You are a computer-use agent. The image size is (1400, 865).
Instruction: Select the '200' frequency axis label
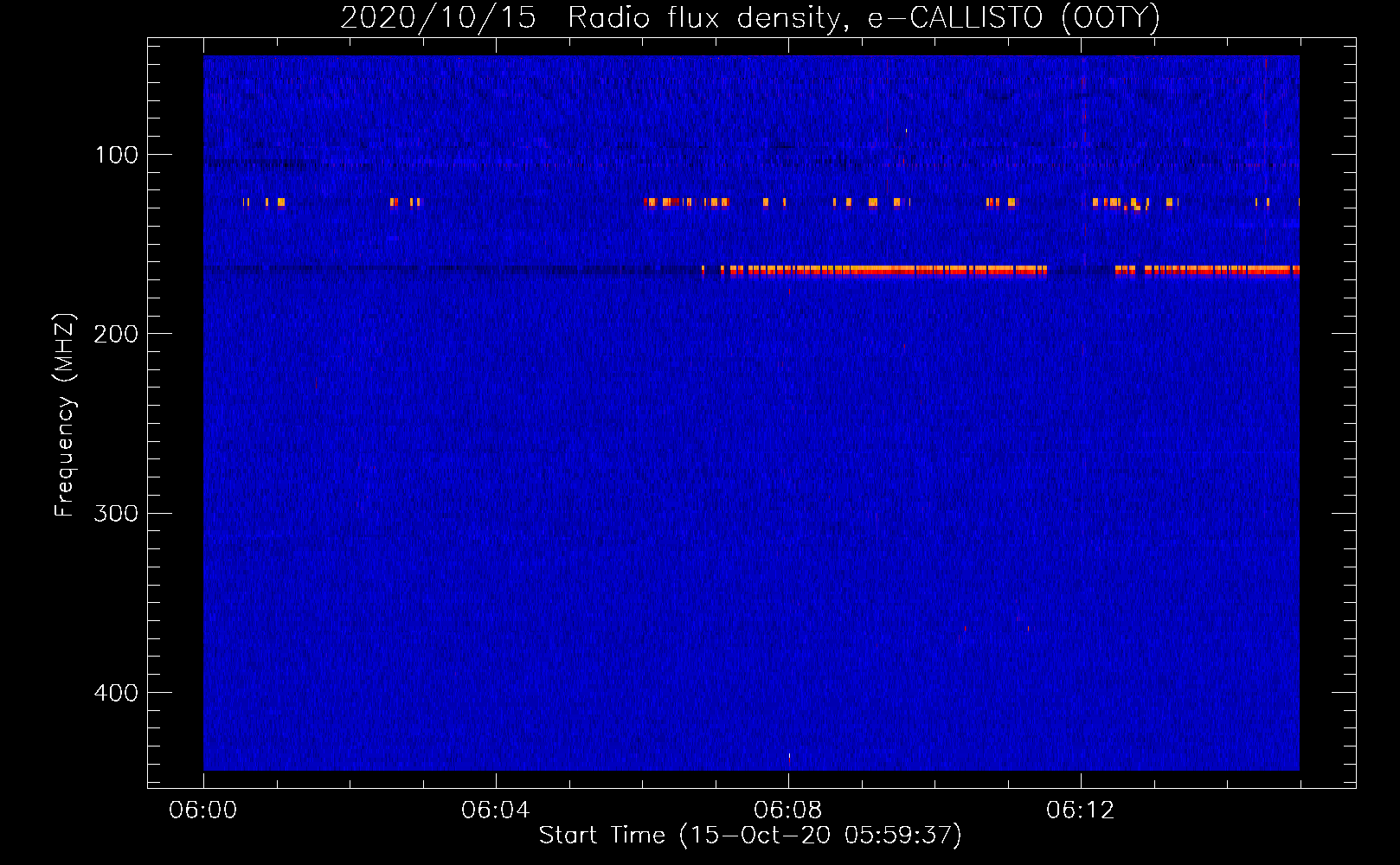[x=116, y=334]
